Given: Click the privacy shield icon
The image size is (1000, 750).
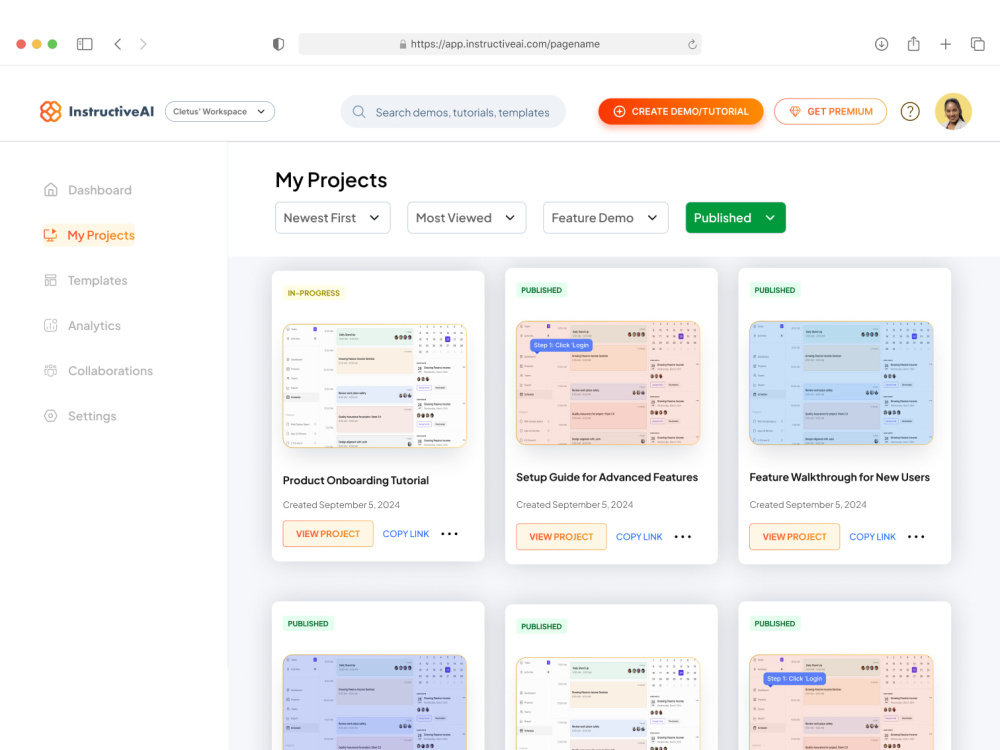Looking at the screenshot, I should [x=278, y=44].
